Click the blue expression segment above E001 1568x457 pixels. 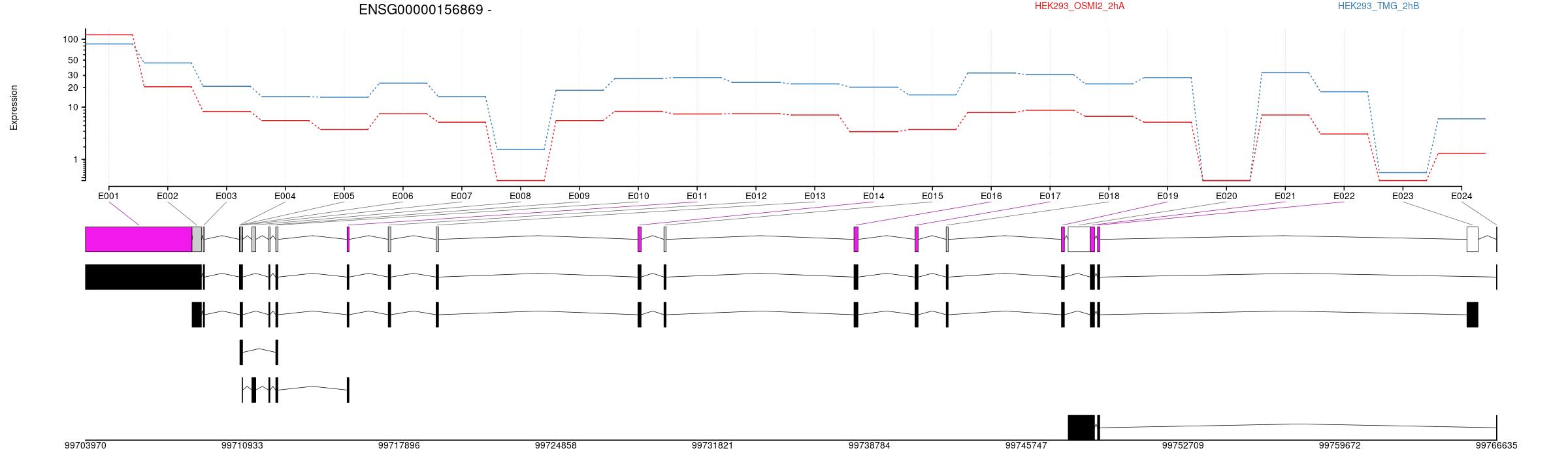109,44
